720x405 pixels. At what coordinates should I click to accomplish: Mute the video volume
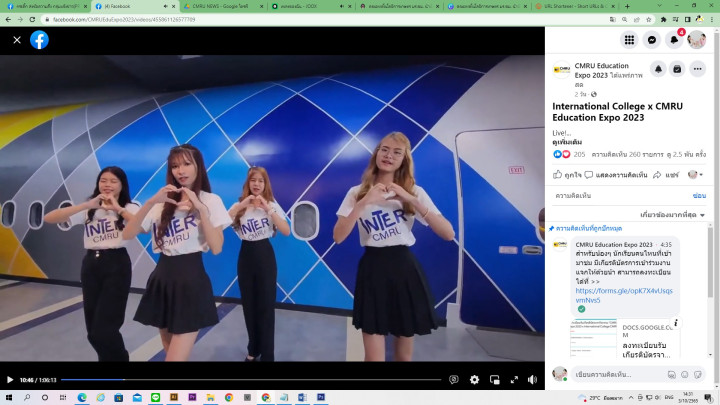click(x=533, y=379)
